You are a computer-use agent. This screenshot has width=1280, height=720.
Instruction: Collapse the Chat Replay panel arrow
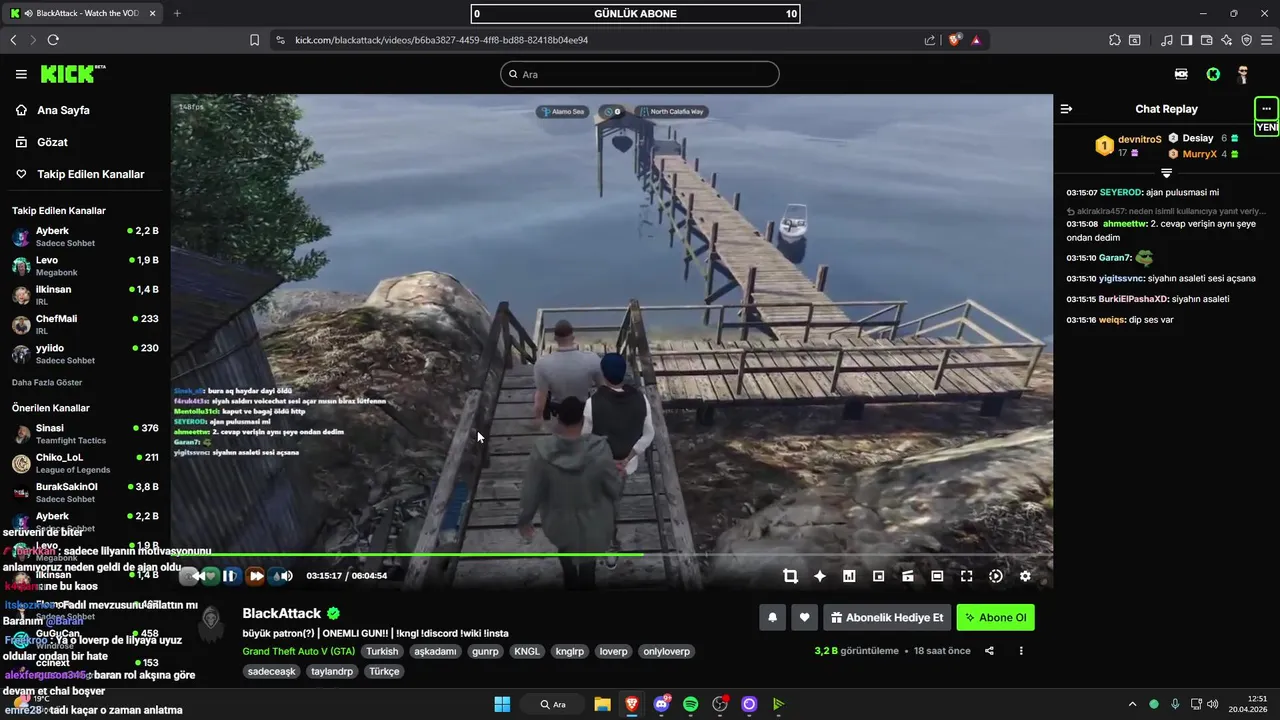[x=1066, y=109]
